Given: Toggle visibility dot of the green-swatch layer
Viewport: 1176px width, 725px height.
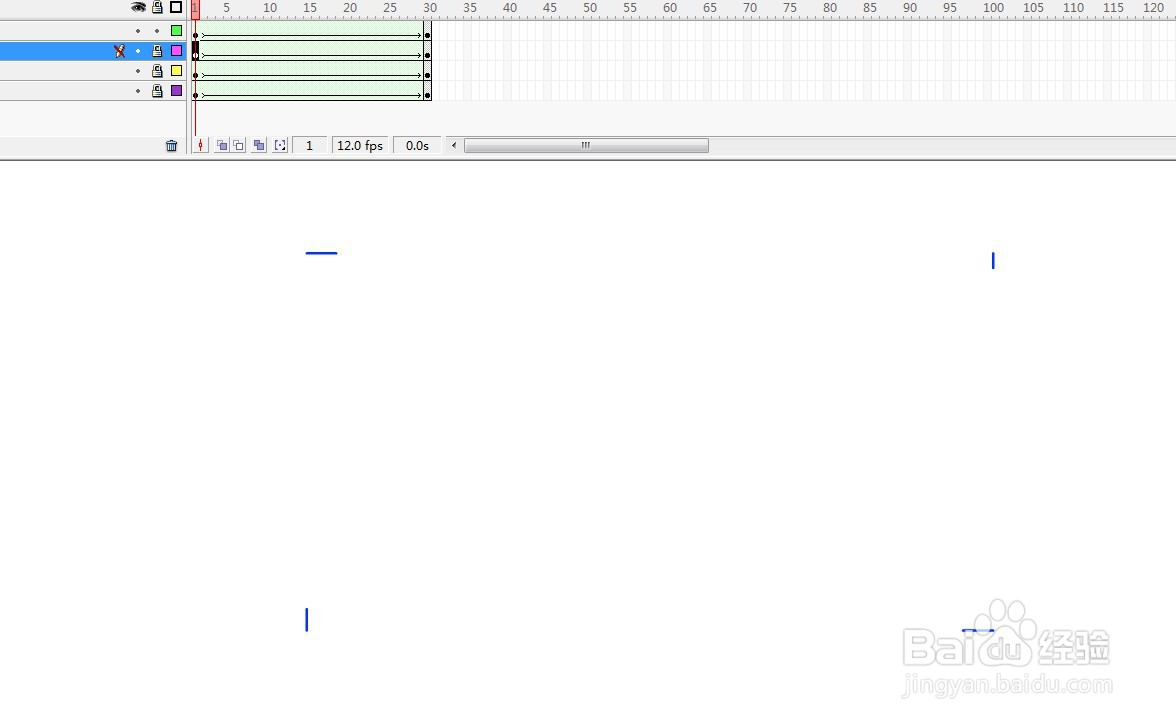Looking at the screenshot, I should (138, 31).
